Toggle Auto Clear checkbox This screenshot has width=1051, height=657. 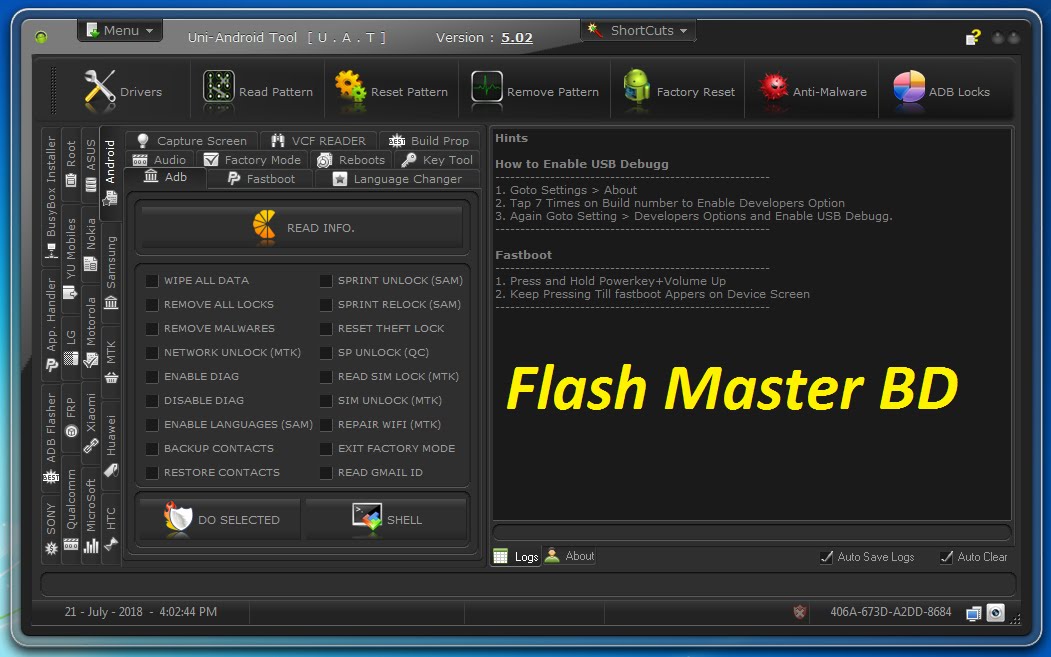point(946,557)
